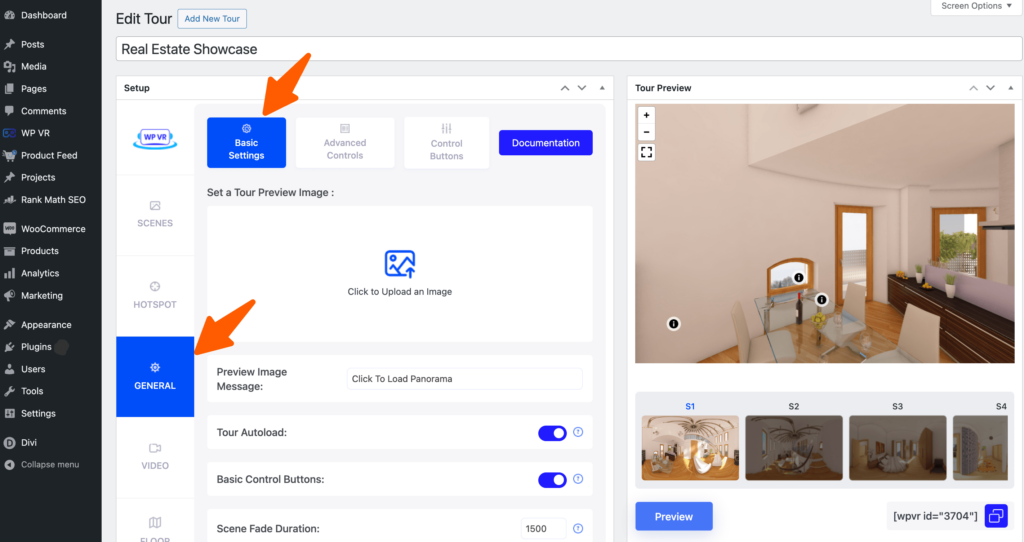Viewport: 1024px width, 542px height.
Task: Click the Divi logo icon
Action: 9,443
